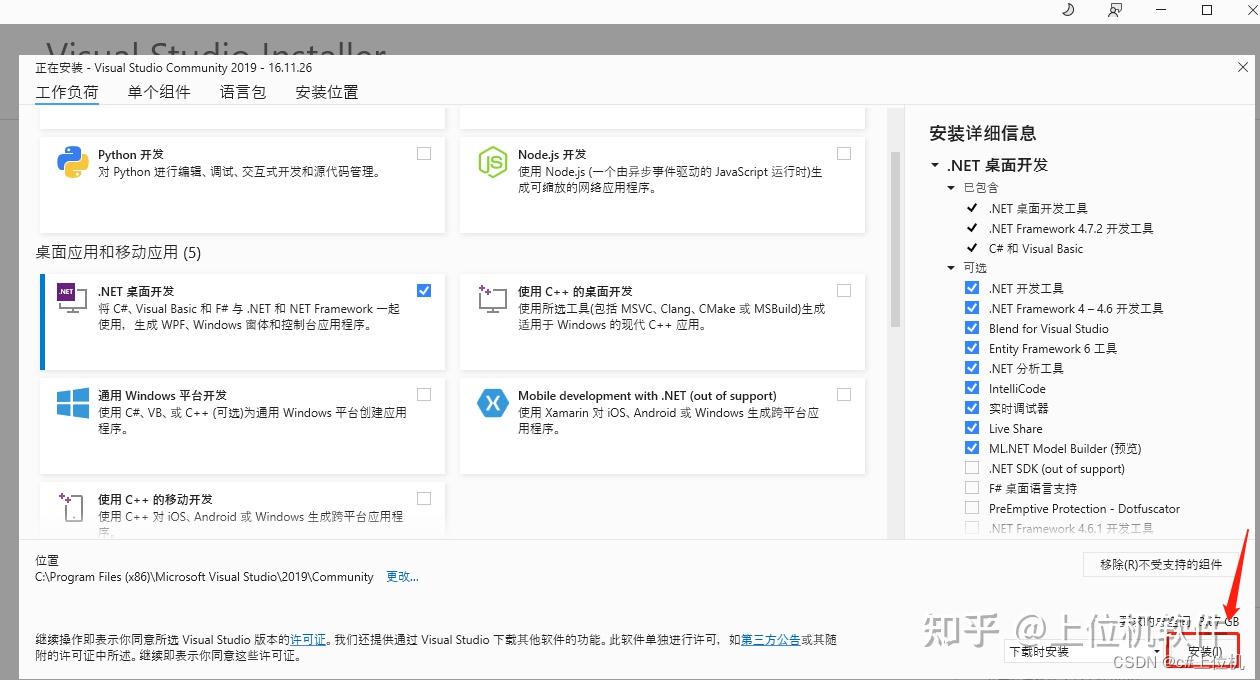Open the 语言包 tab

click(x=242, y=91)
